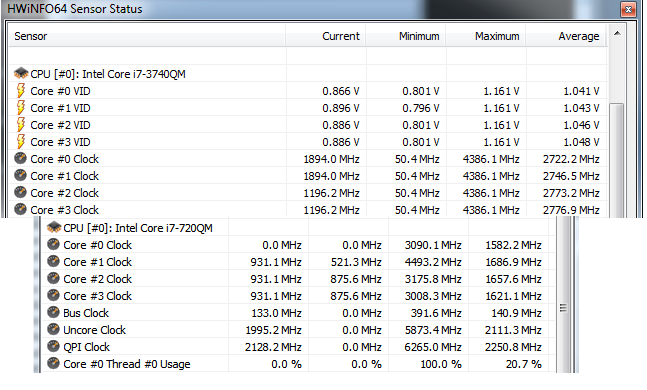Click the 2250.8 MHz average value
The height and width of the screenshot is (390, 647).
513,347
